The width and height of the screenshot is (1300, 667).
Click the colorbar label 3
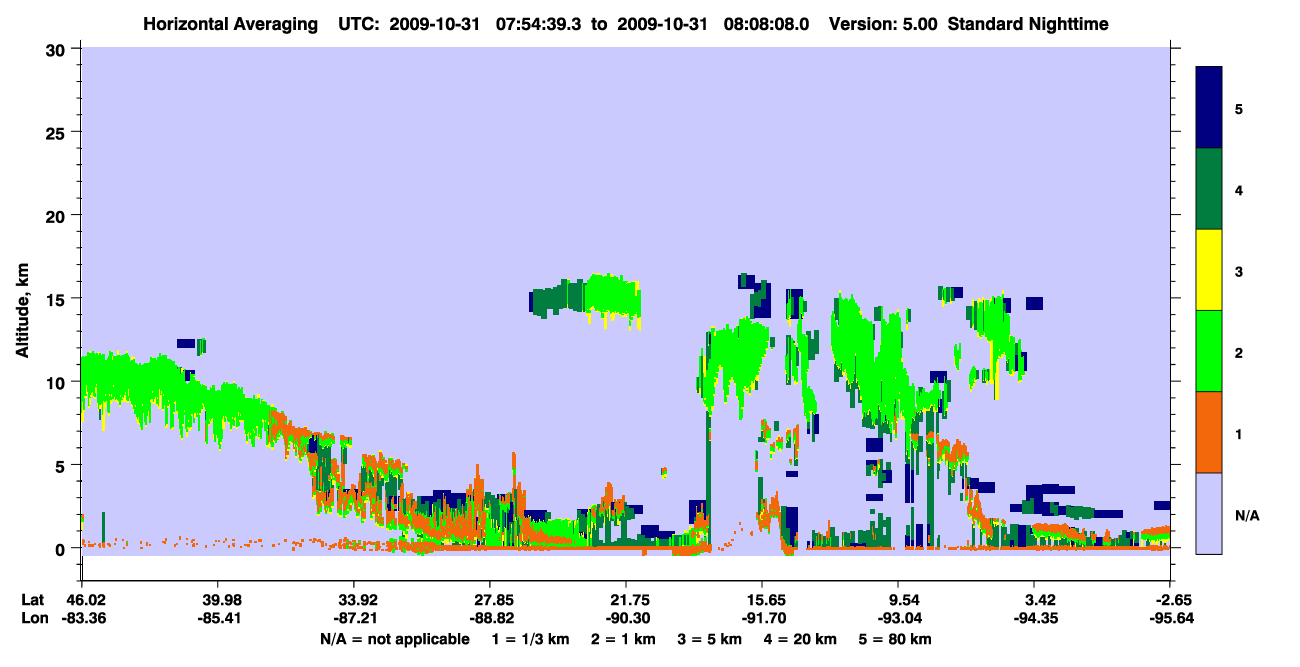(x=1239, y=271)
